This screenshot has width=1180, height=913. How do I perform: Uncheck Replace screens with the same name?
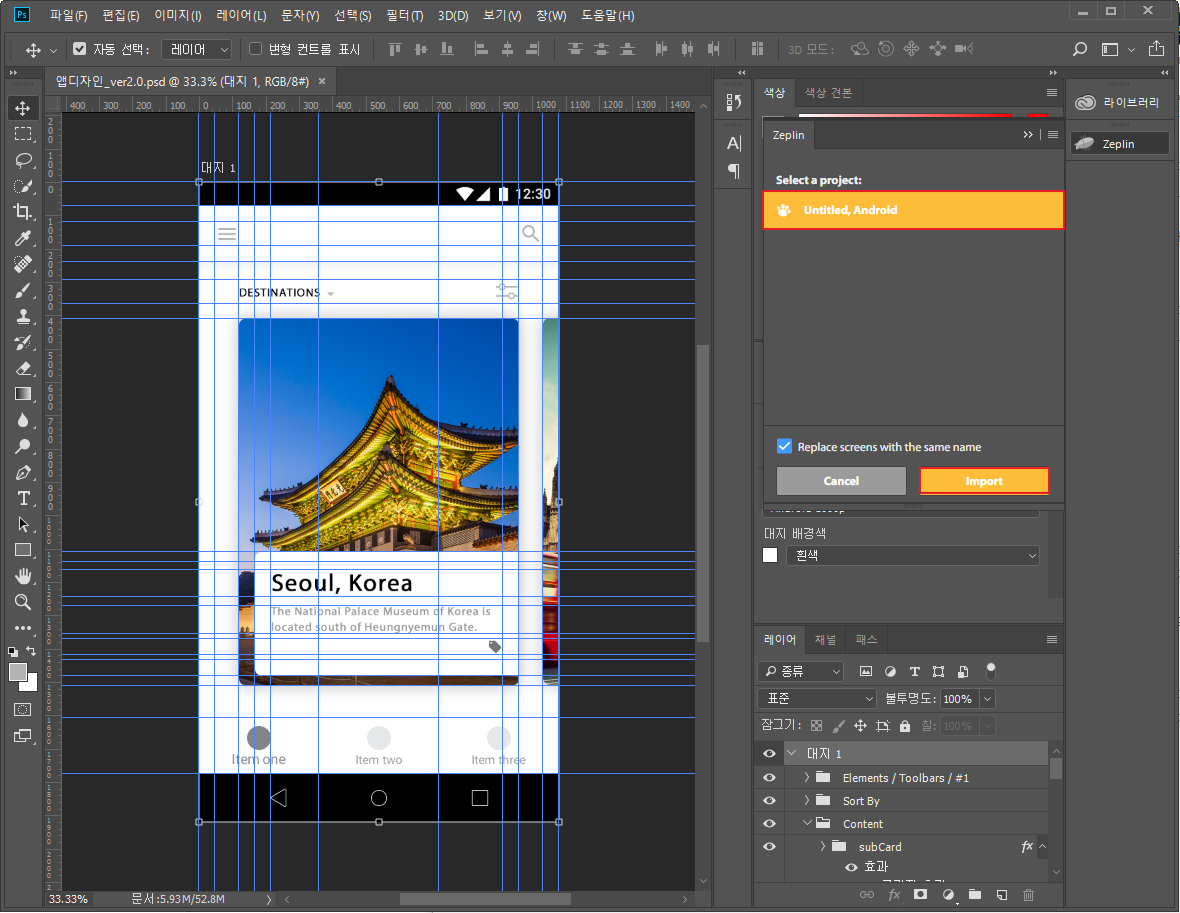coord(785,447)
